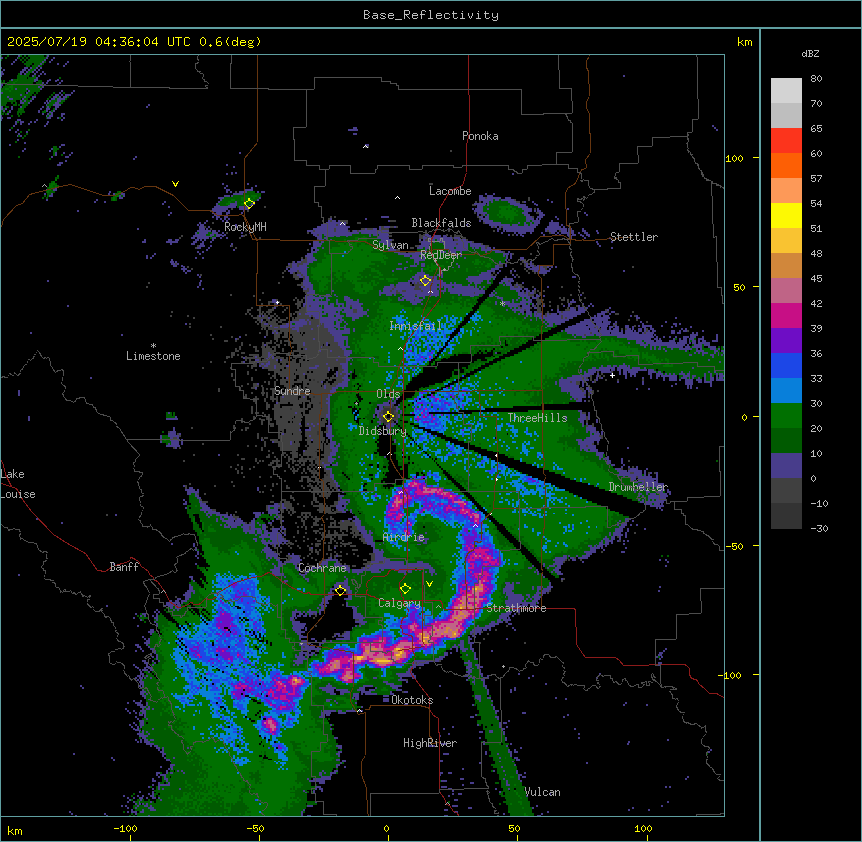Screen dimensions: 862x842
Task: Select the Sundre label
Action: (x=292, y=391)
